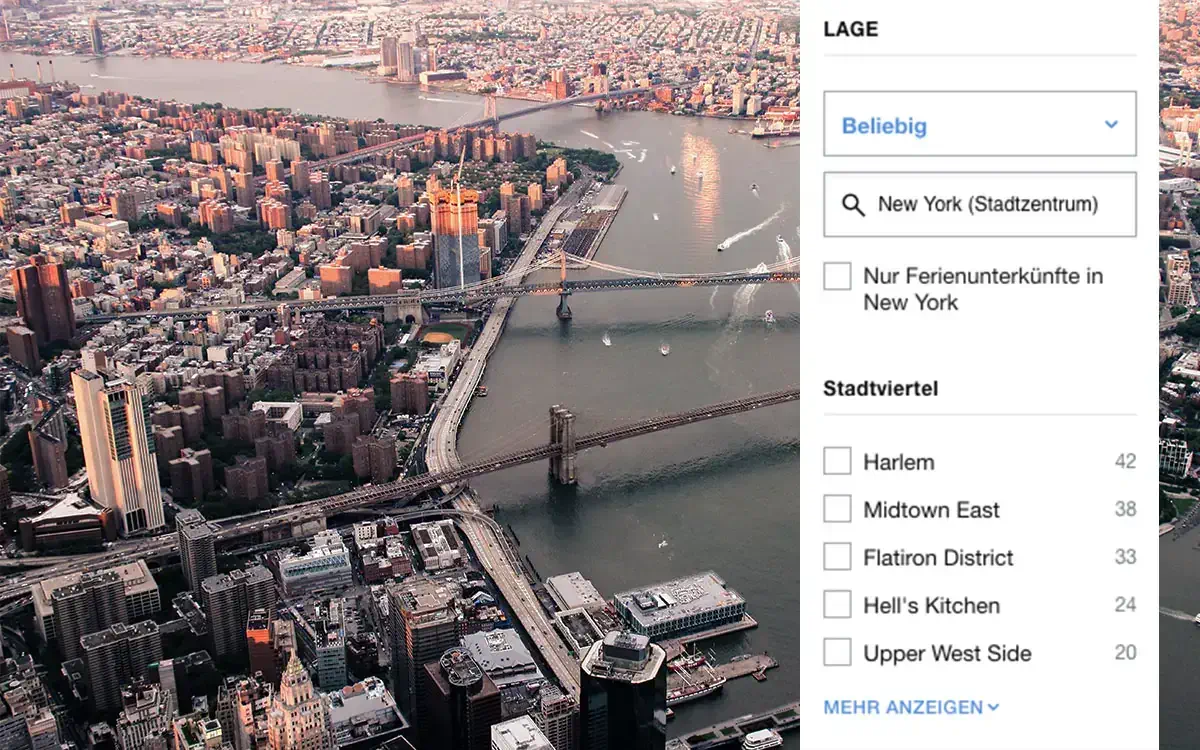Viewport: 1200px width, 750px height.
Task: Click the chevron next to Mehr anzeigen
Action: click(993, 707)
